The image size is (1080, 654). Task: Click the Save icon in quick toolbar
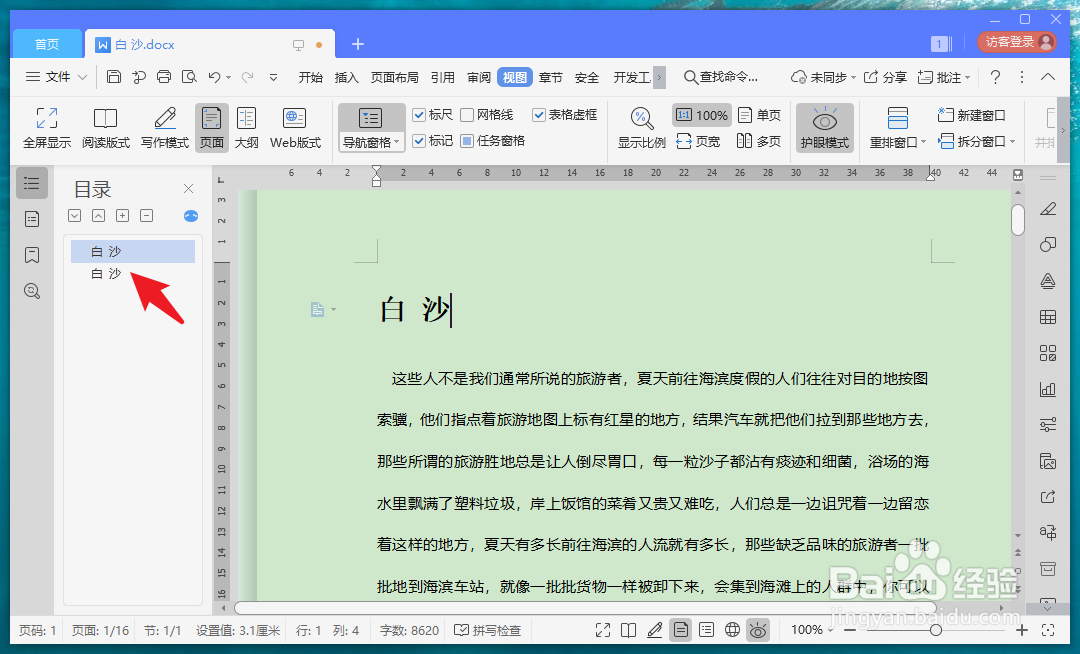[114, 77]
